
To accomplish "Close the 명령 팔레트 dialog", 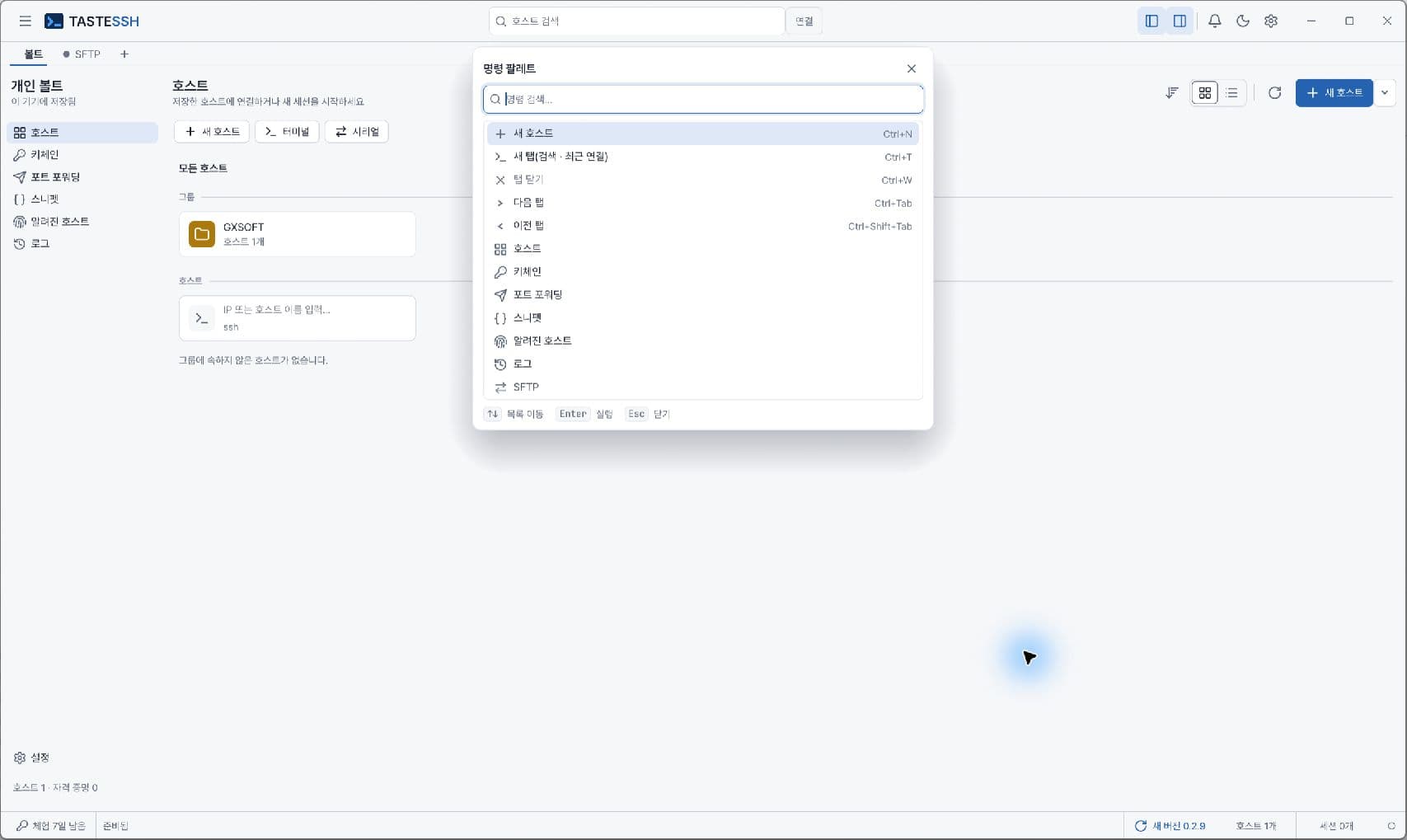I will click(911, 69).
